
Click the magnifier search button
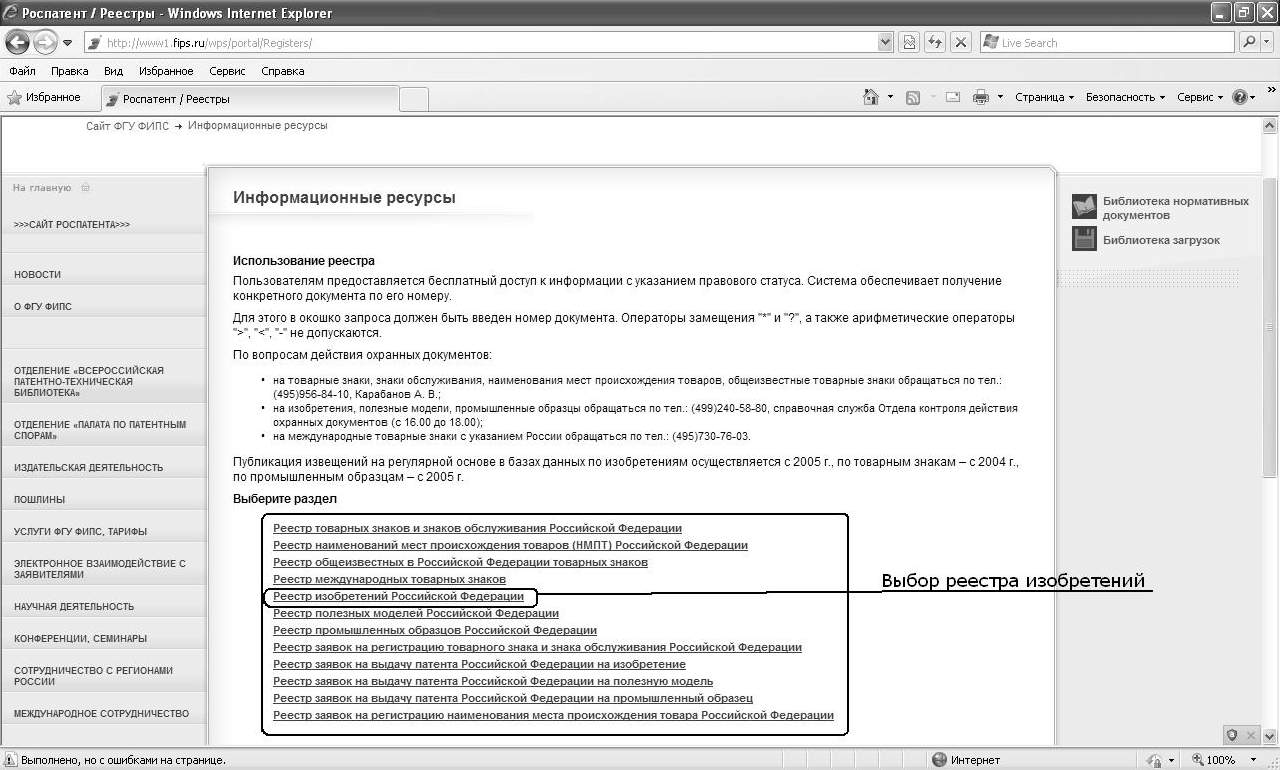click(x=1248, y=42)
